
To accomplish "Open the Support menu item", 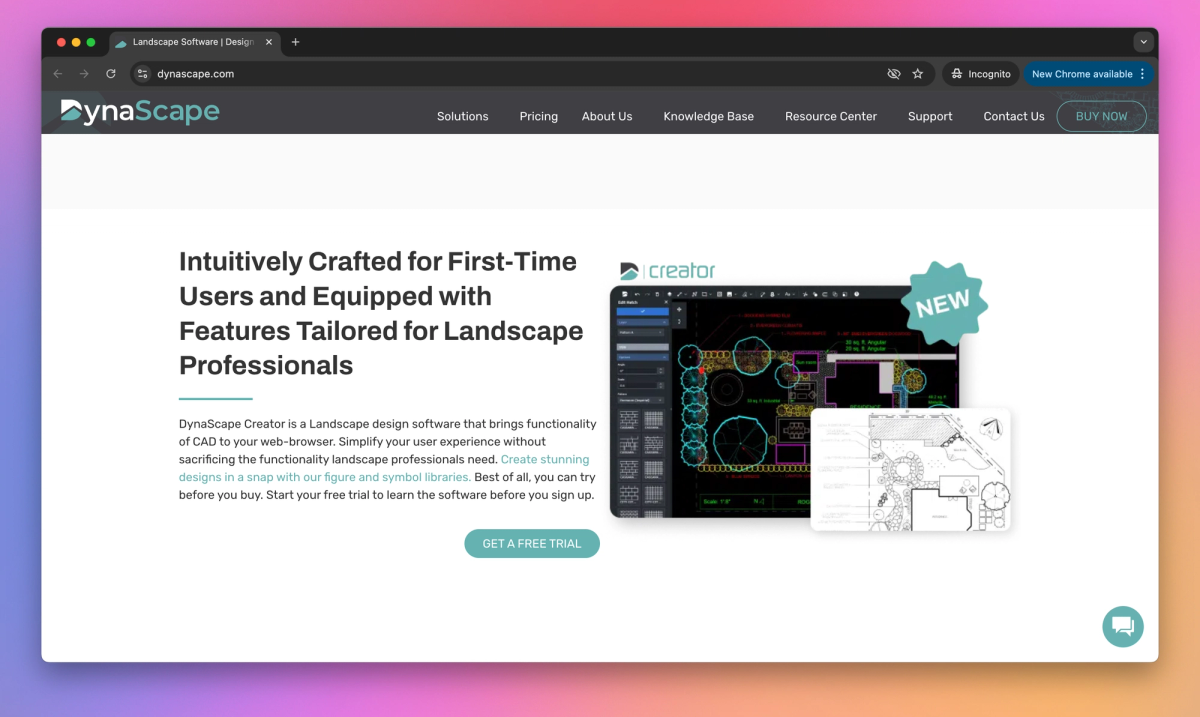I will coord(930,116).
